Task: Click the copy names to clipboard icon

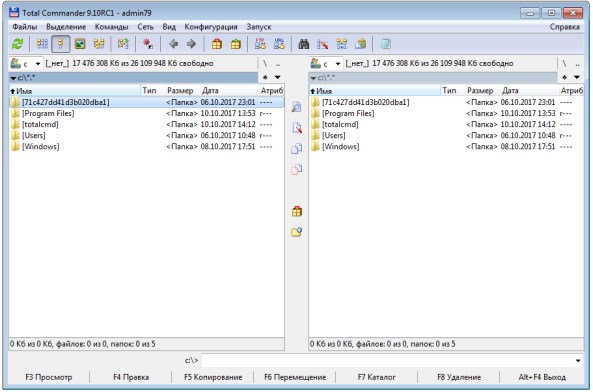Action: coord(360,44)
